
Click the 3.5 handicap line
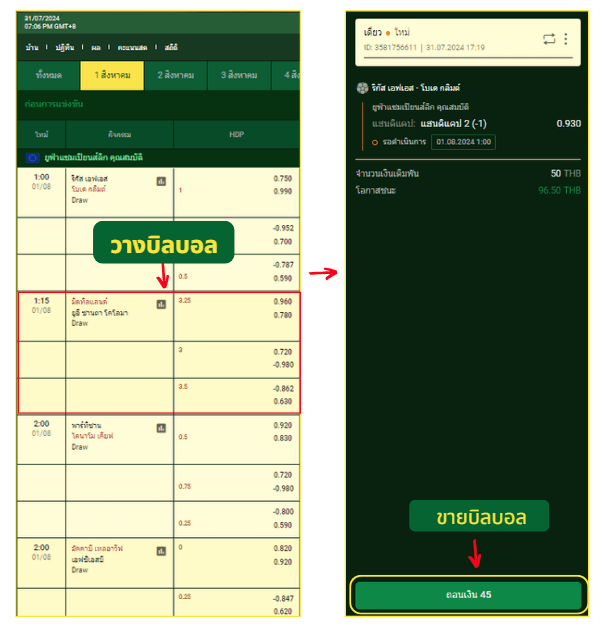[x=183, y=387]
